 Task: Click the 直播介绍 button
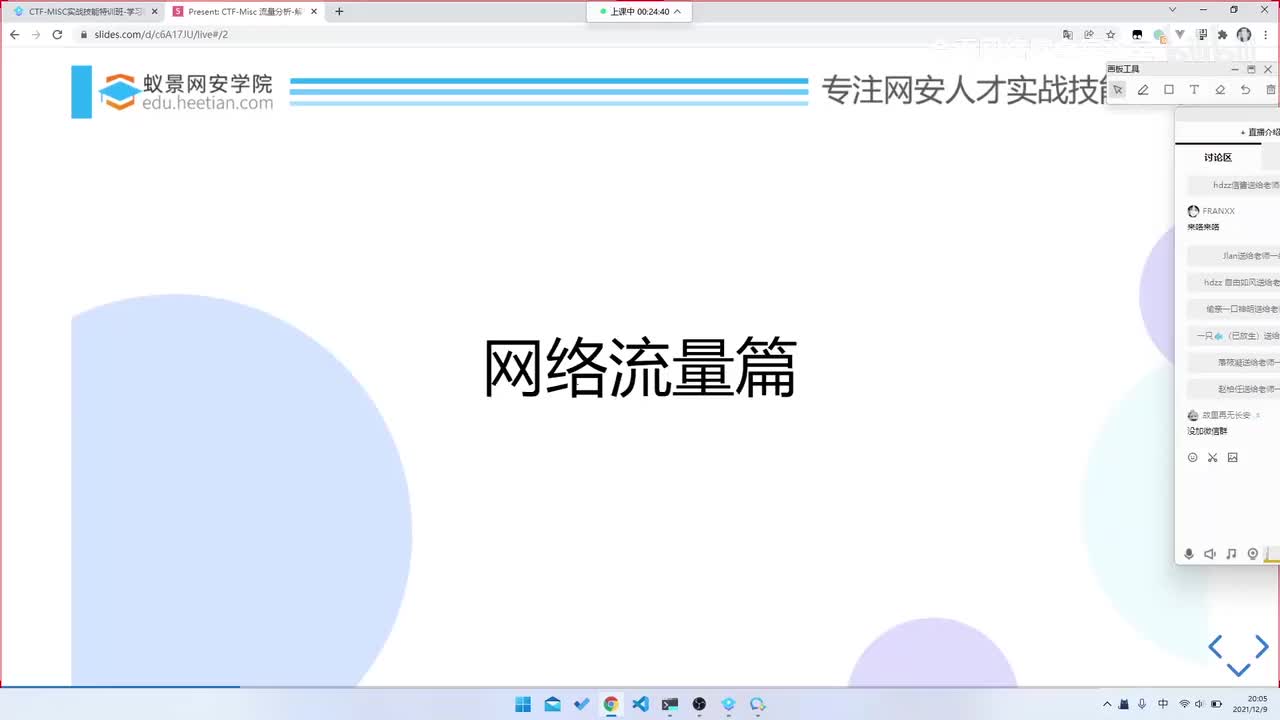click(x=1260, y=132)
